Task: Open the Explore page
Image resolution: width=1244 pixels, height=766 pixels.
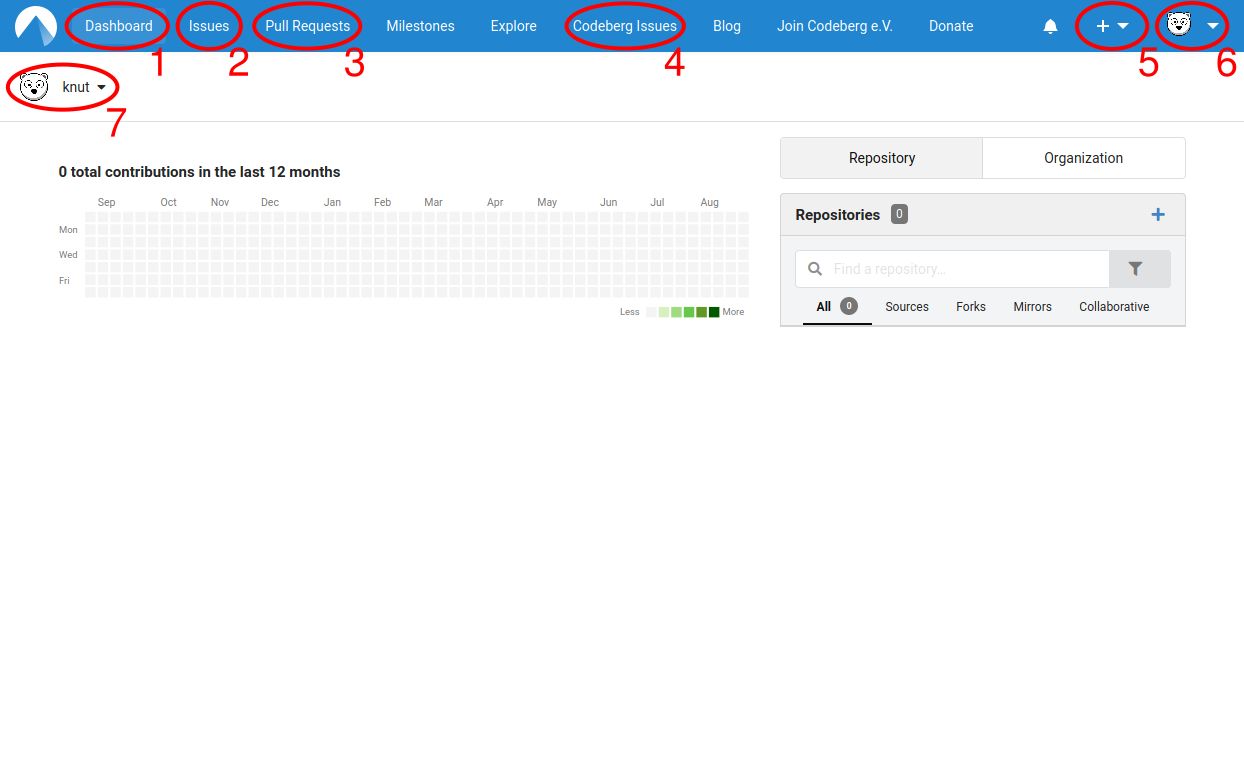Action: (x=513, y=26)
